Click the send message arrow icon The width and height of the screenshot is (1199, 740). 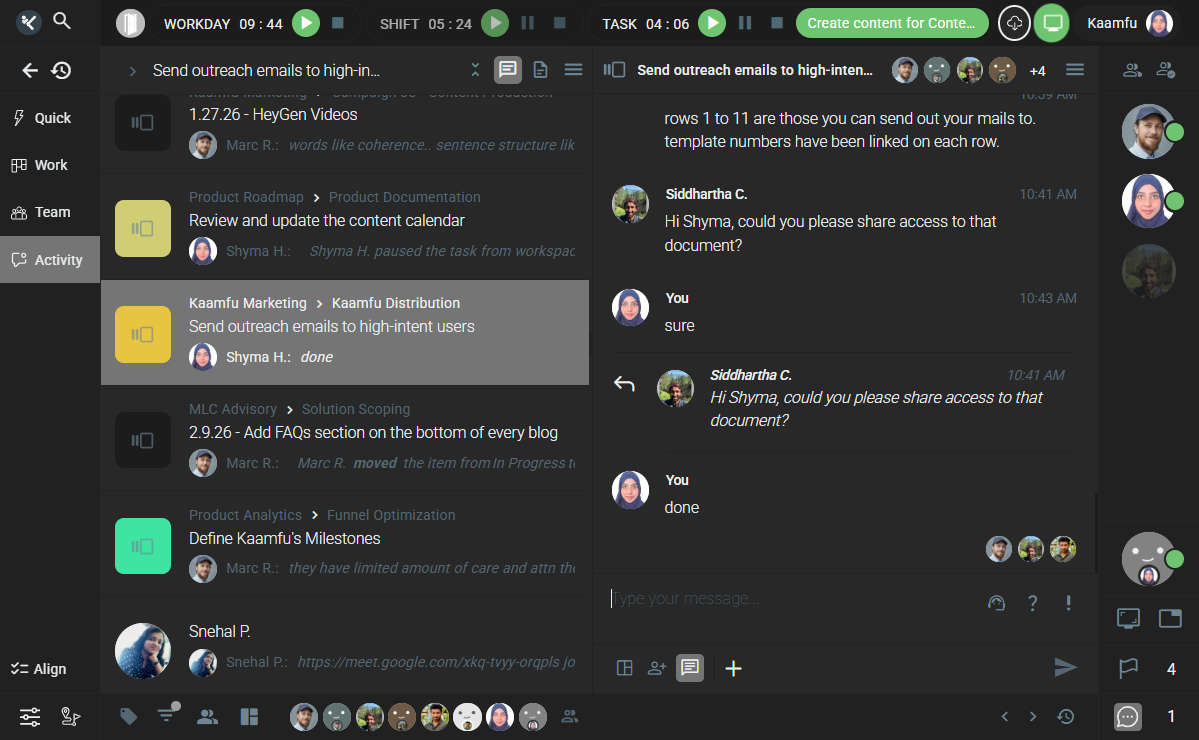1065,668
